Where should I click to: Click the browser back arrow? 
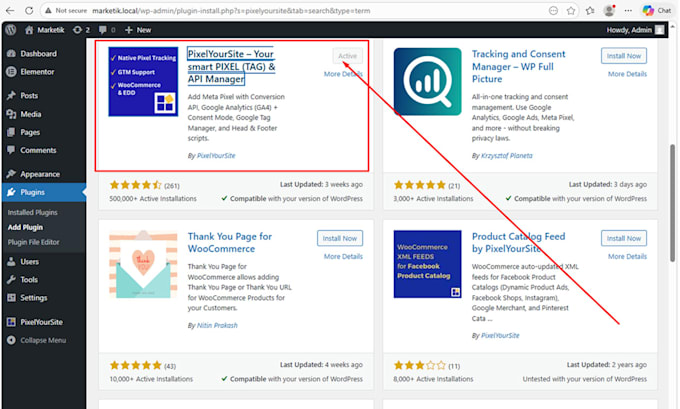pos(10,10)
